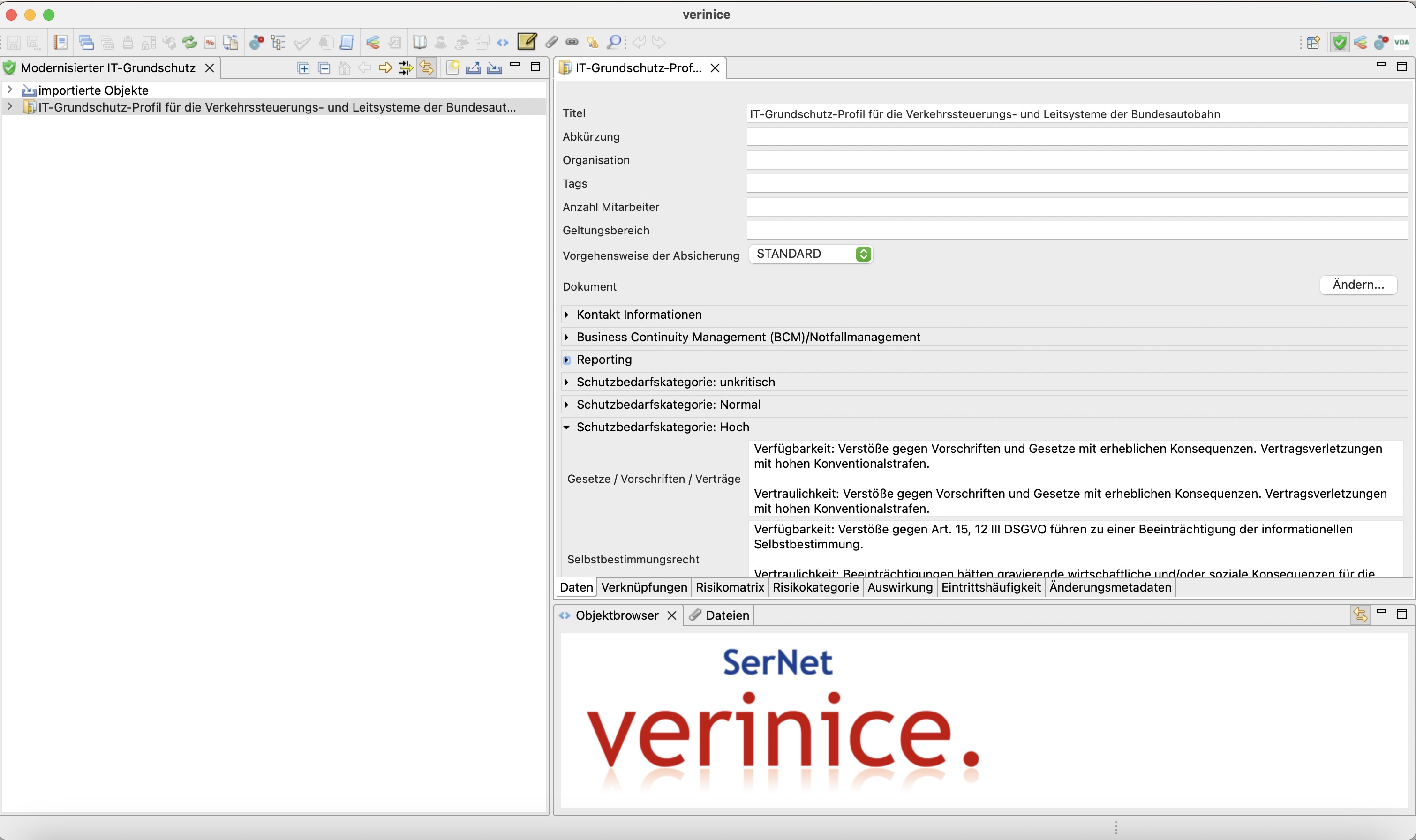
Task: Click collapse all minus icon in tree panel
Action: coord(324,68)
